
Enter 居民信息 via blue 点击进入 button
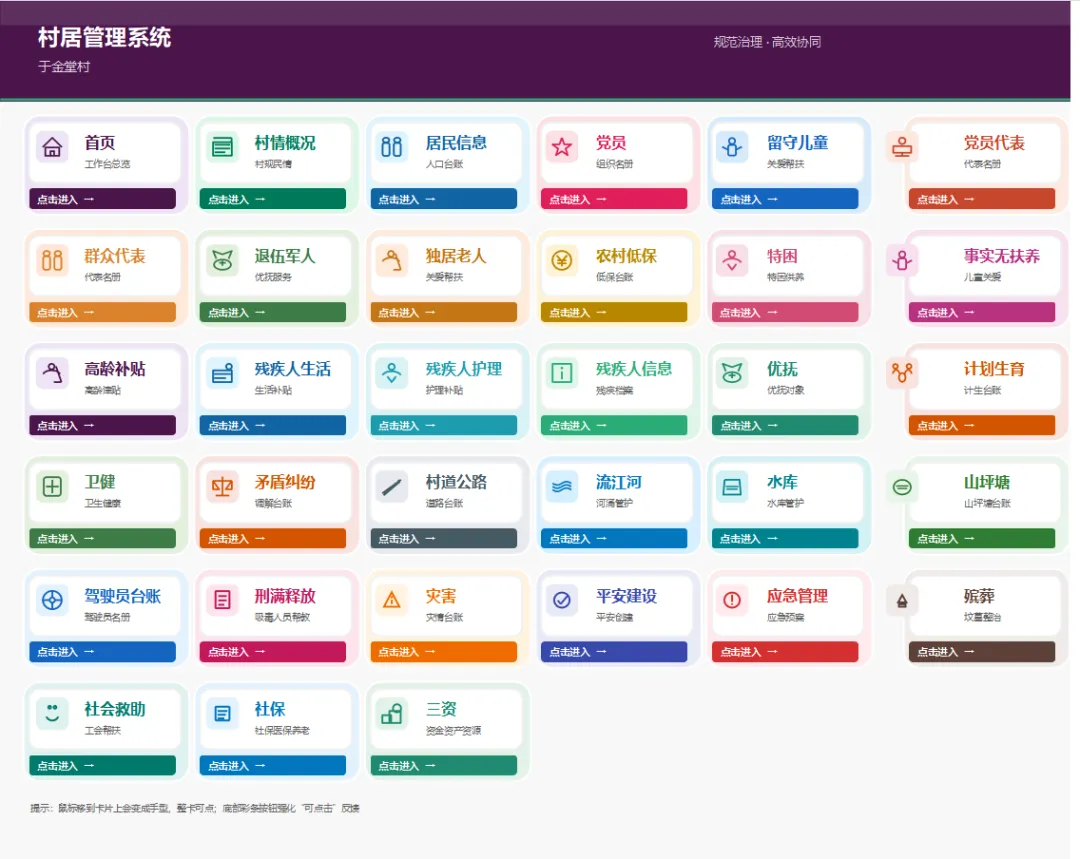(x=444, y=199)
